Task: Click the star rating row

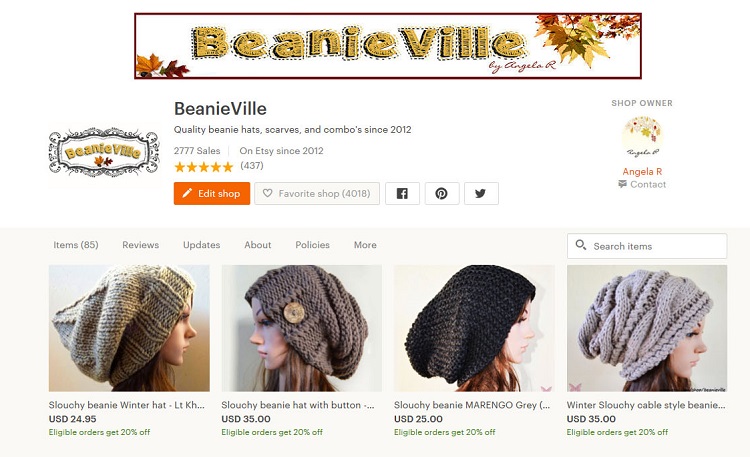Action: pyautogui.click(x=203, y=167)
